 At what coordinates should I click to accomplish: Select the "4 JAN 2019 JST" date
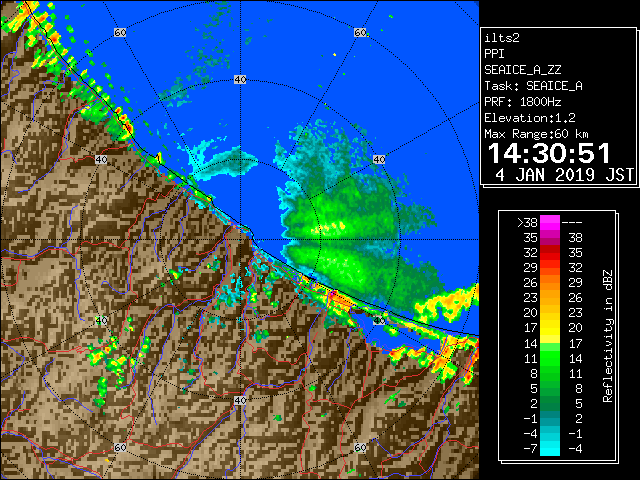564,175
